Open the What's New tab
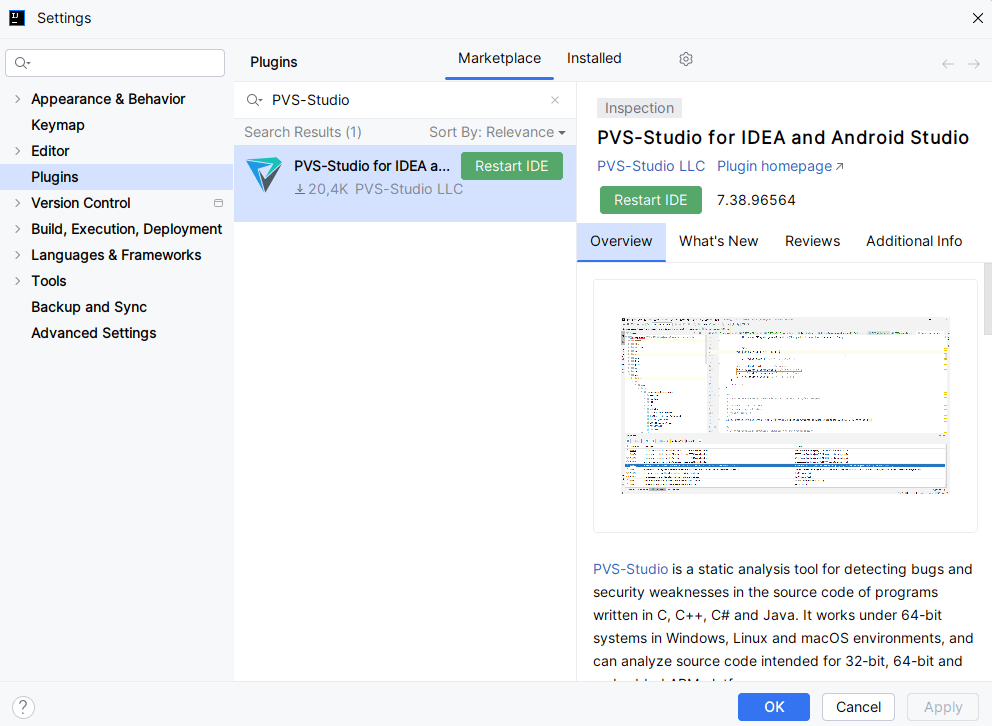This screenshot has height=726, width=992. coord(718,241)
